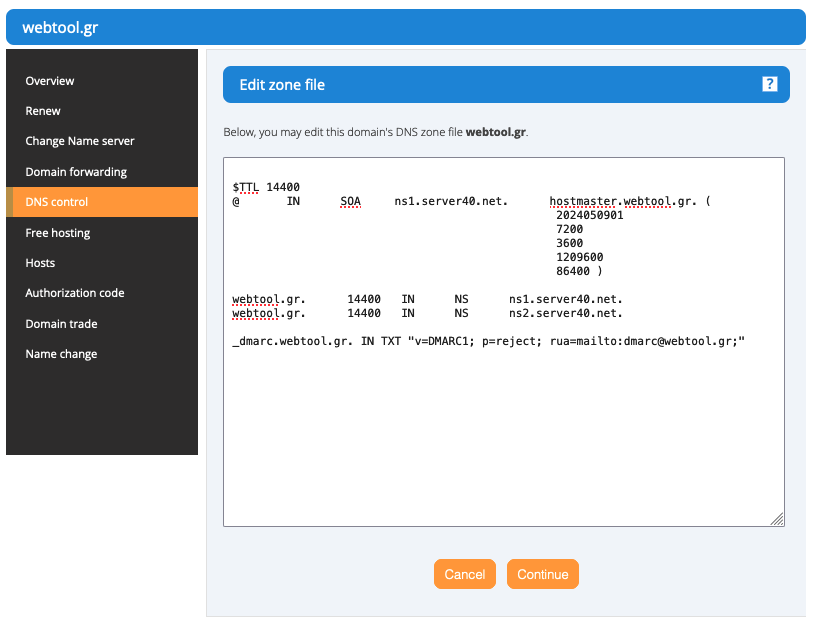Open Change Name server page
Viewport: 815px width, 625px height.
pyautogui.click(x=80, y=141)
